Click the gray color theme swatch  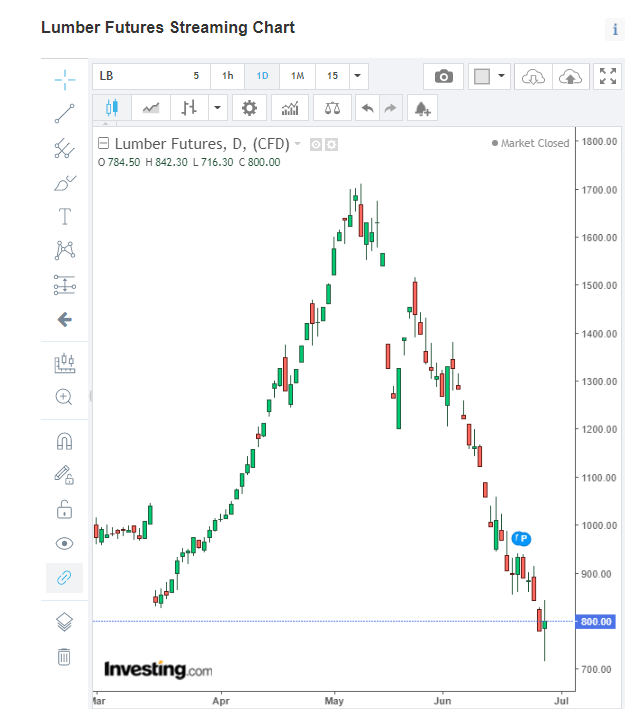coord(482,76)
